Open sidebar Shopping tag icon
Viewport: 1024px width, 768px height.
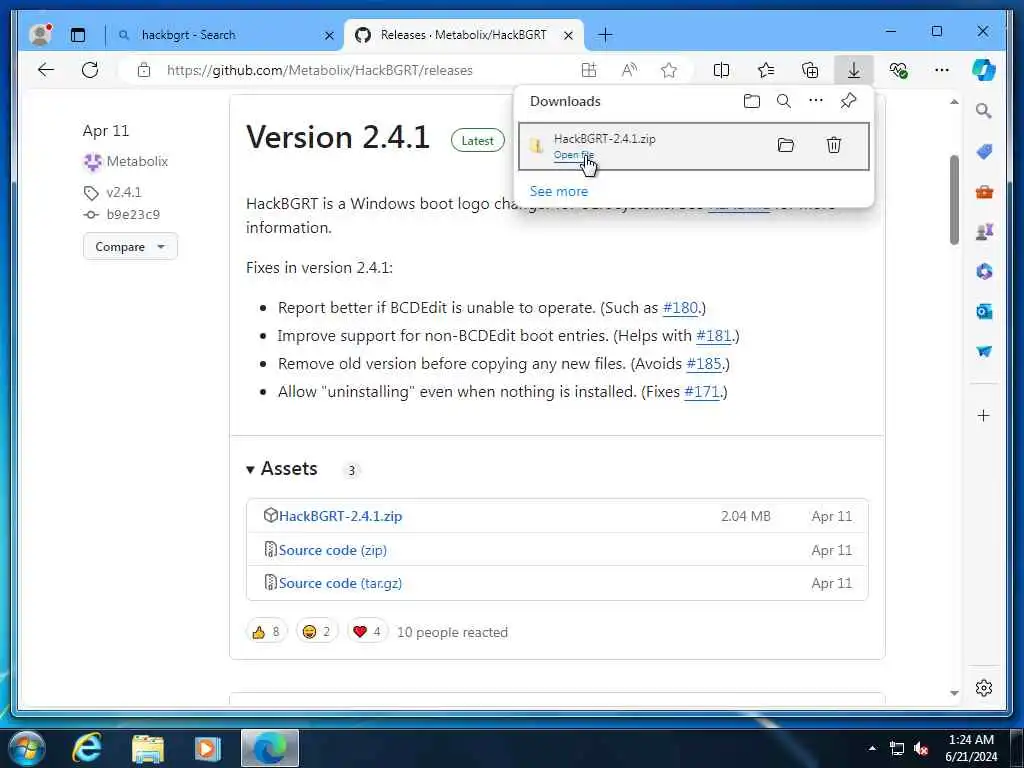(984, 152)
